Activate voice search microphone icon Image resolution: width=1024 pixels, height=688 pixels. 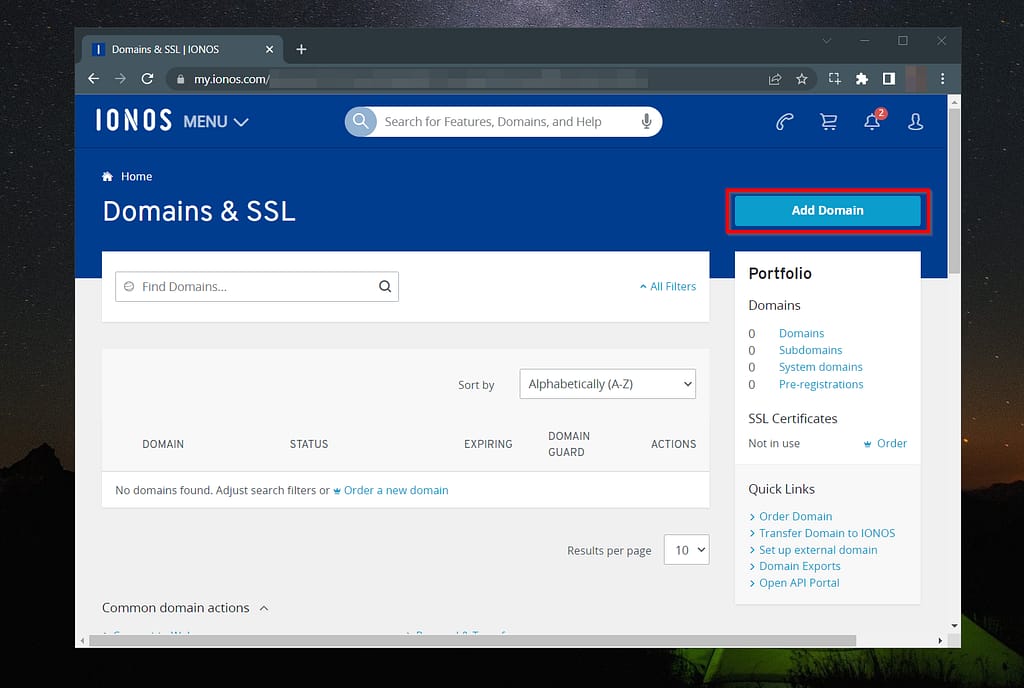click(646, 121)
